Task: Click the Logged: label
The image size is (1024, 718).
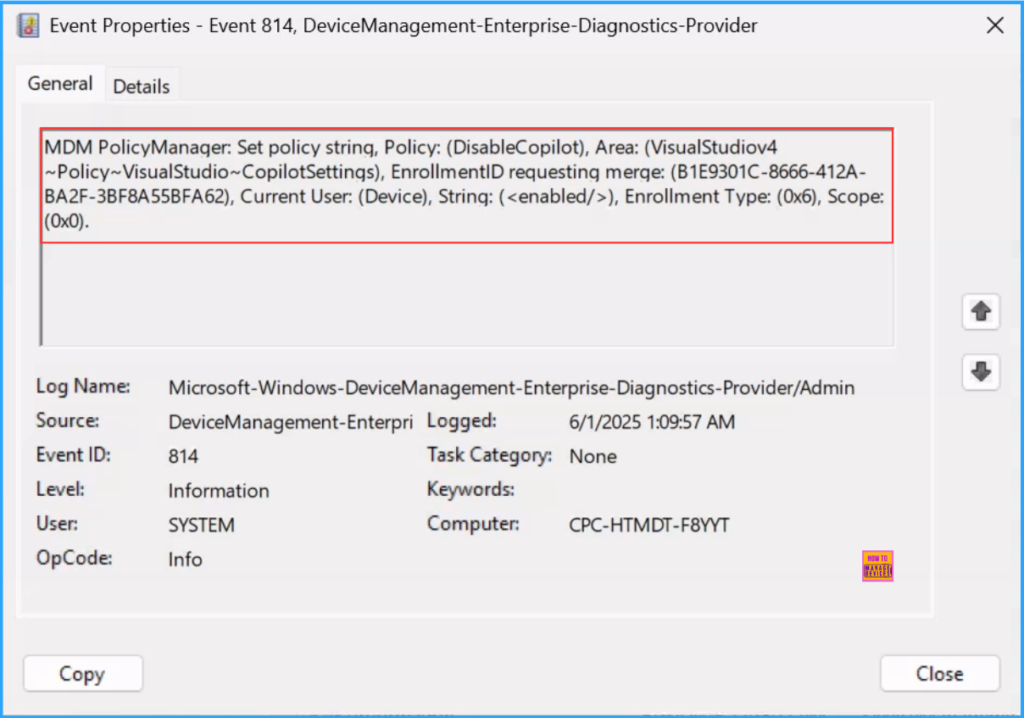Action: tap(462, 421)
